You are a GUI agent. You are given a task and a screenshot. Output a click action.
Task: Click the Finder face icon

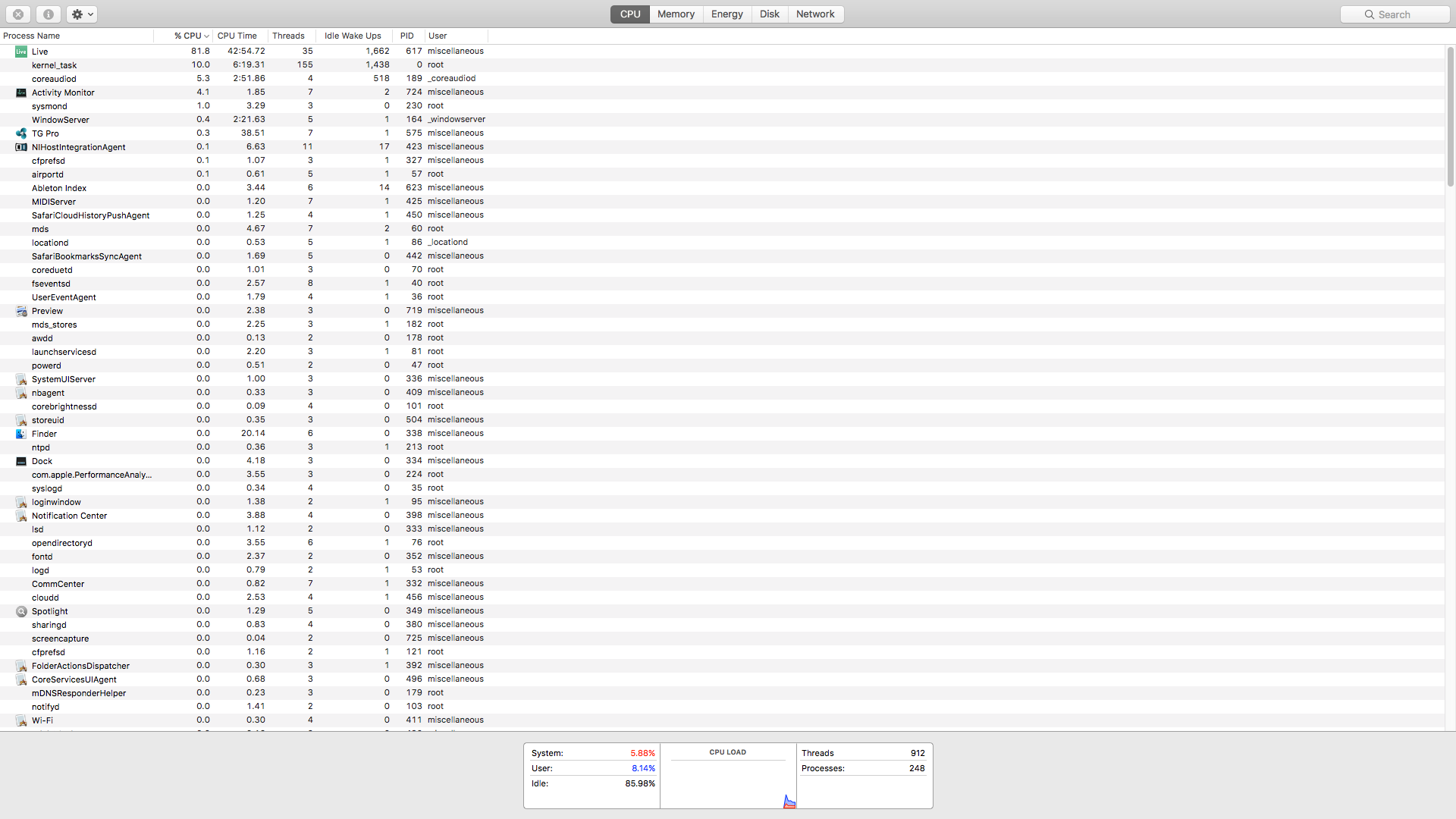point(21,434)
